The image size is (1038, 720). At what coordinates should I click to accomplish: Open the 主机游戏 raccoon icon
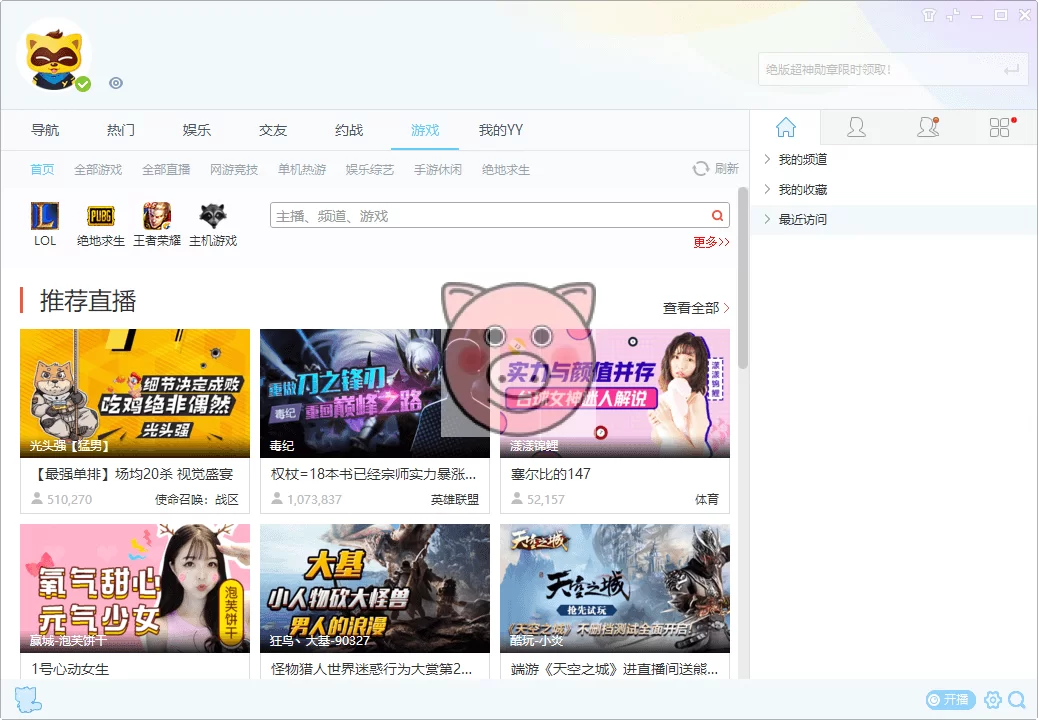[212, 216]
